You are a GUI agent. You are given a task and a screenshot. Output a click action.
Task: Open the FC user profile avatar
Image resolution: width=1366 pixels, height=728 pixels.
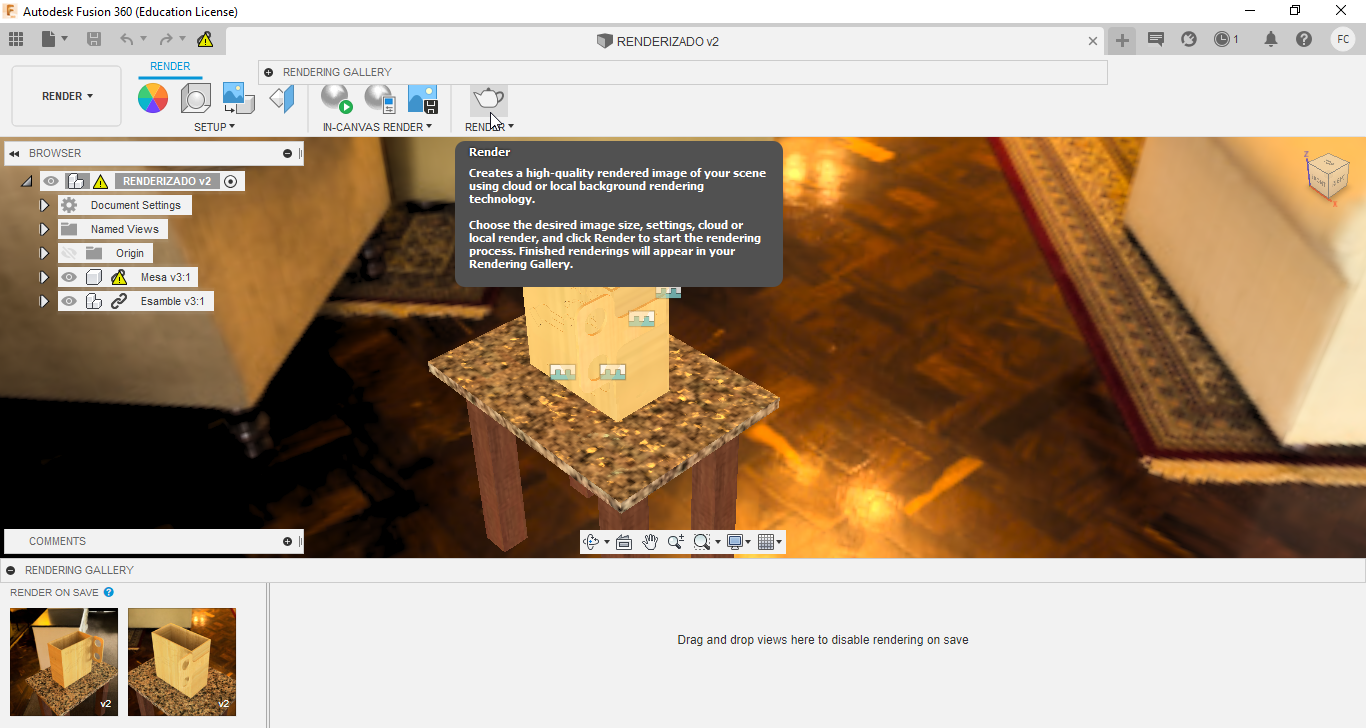[x=1343, y=39]
